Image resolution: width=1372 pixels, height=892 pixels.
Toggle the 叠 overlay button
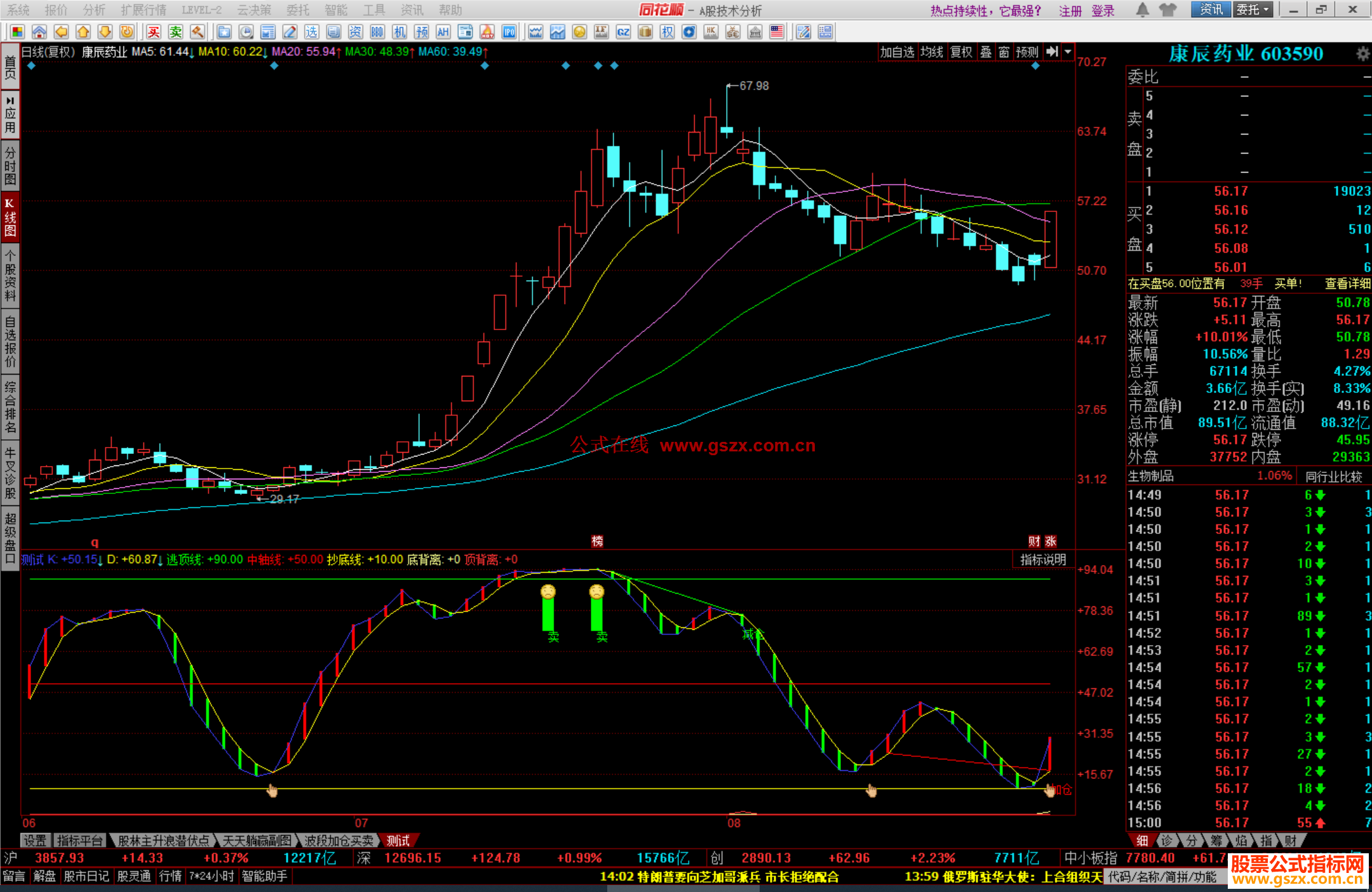[x=985, y=52]
